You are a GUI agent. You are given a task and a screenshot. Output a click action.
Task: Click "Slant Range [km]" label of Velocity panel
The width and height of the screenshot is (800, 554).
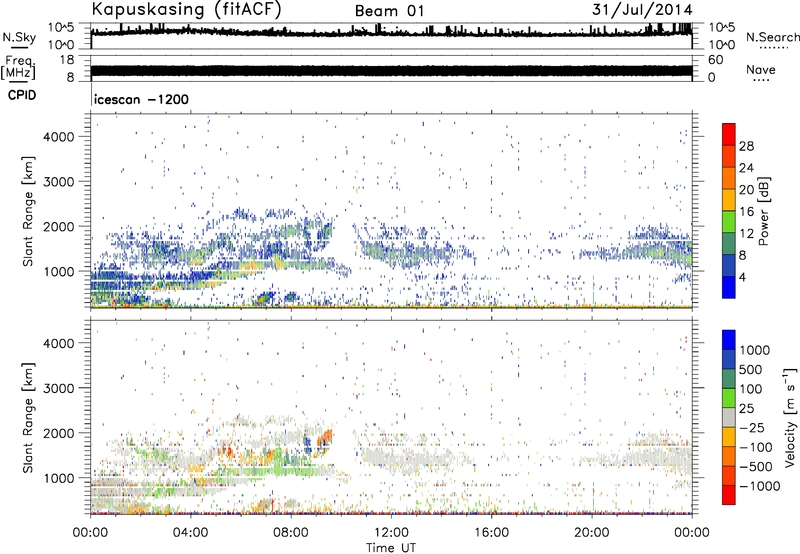coord(28,417)
